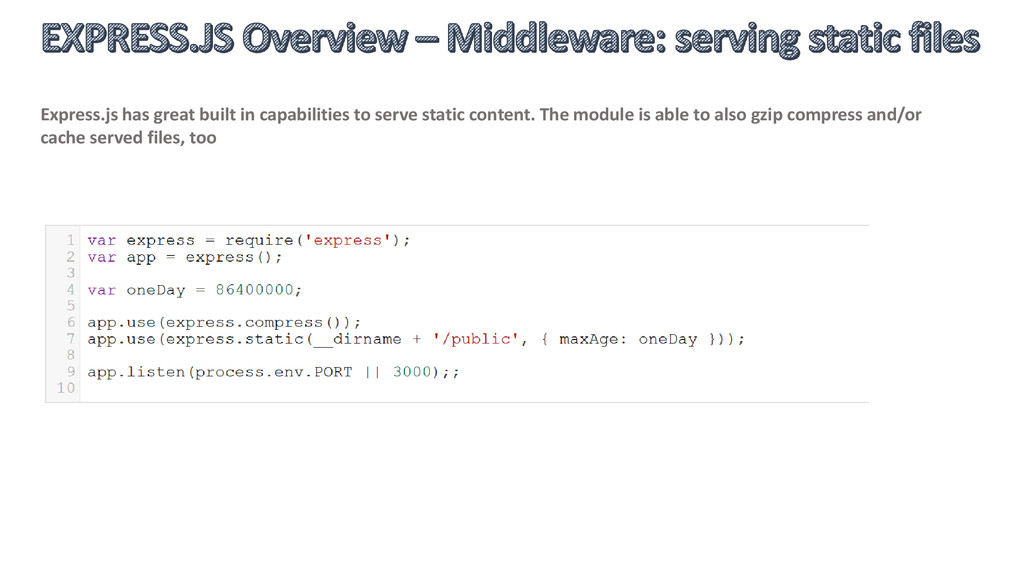Click the paragraph starting 'Express.js has great built in capabilities'

(x=481, y=126)
